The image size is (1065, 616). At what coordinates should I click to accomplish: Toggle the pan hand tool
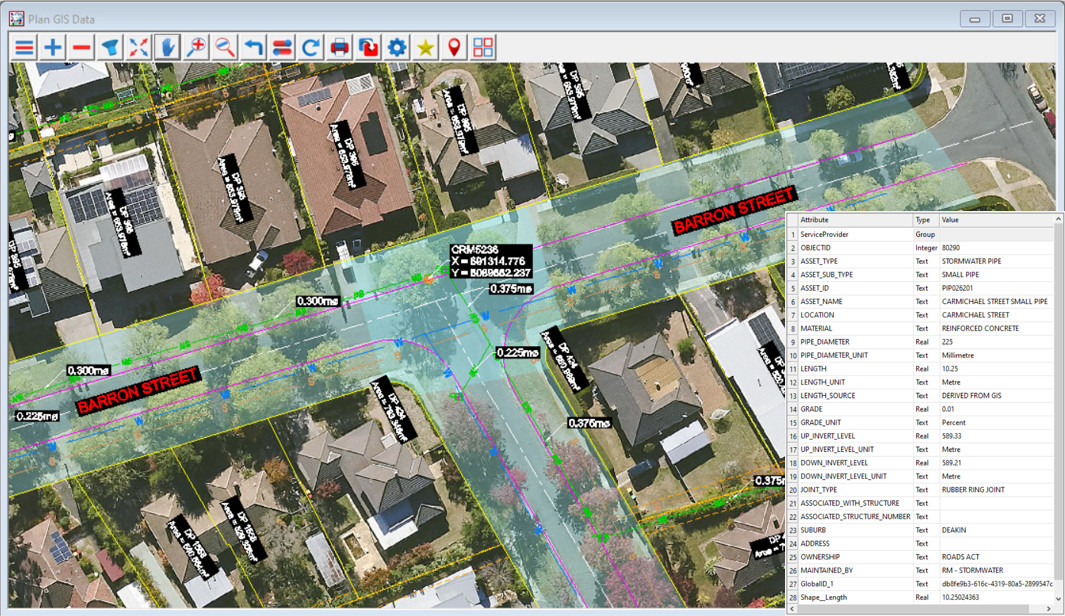(x=167, y=47)
